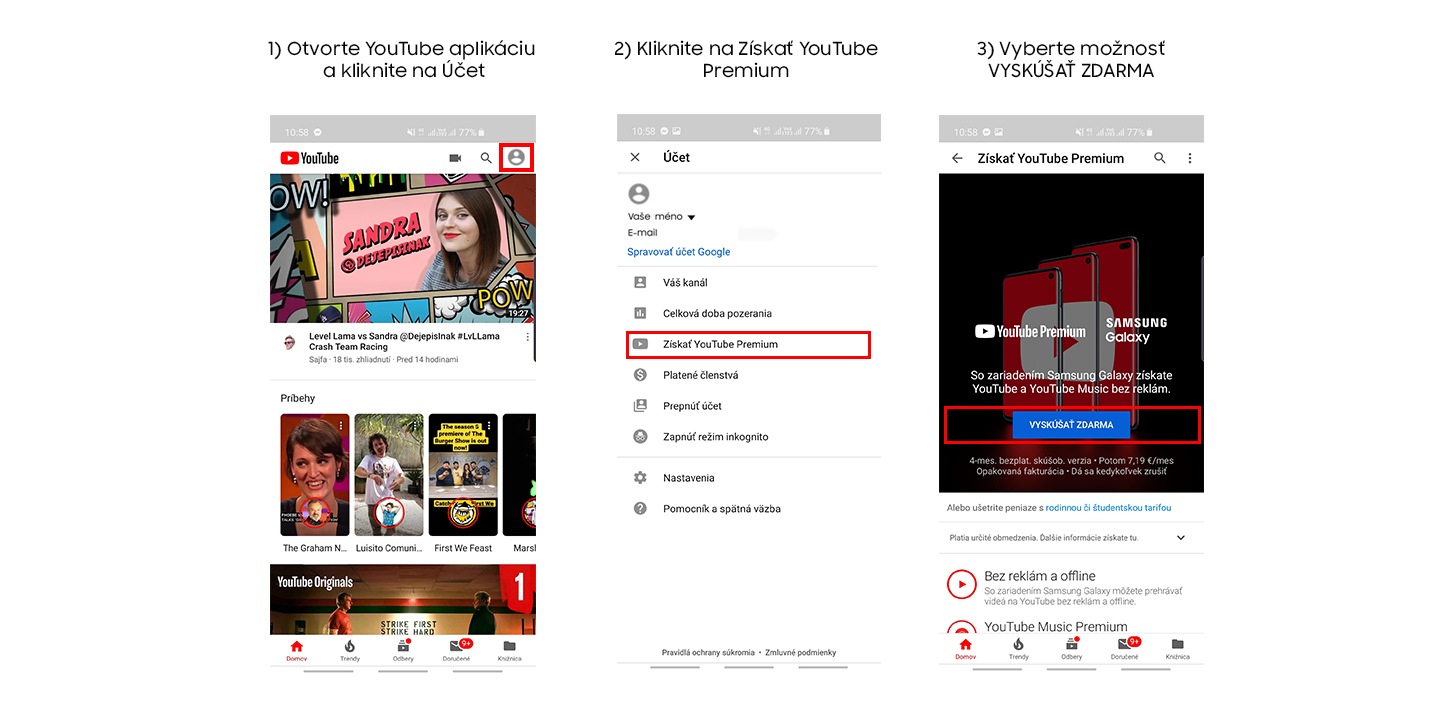Open the three-dot menu on Premium screen
The width and height of the screenshot is (1440, 710).
[x=1190, y=158]
